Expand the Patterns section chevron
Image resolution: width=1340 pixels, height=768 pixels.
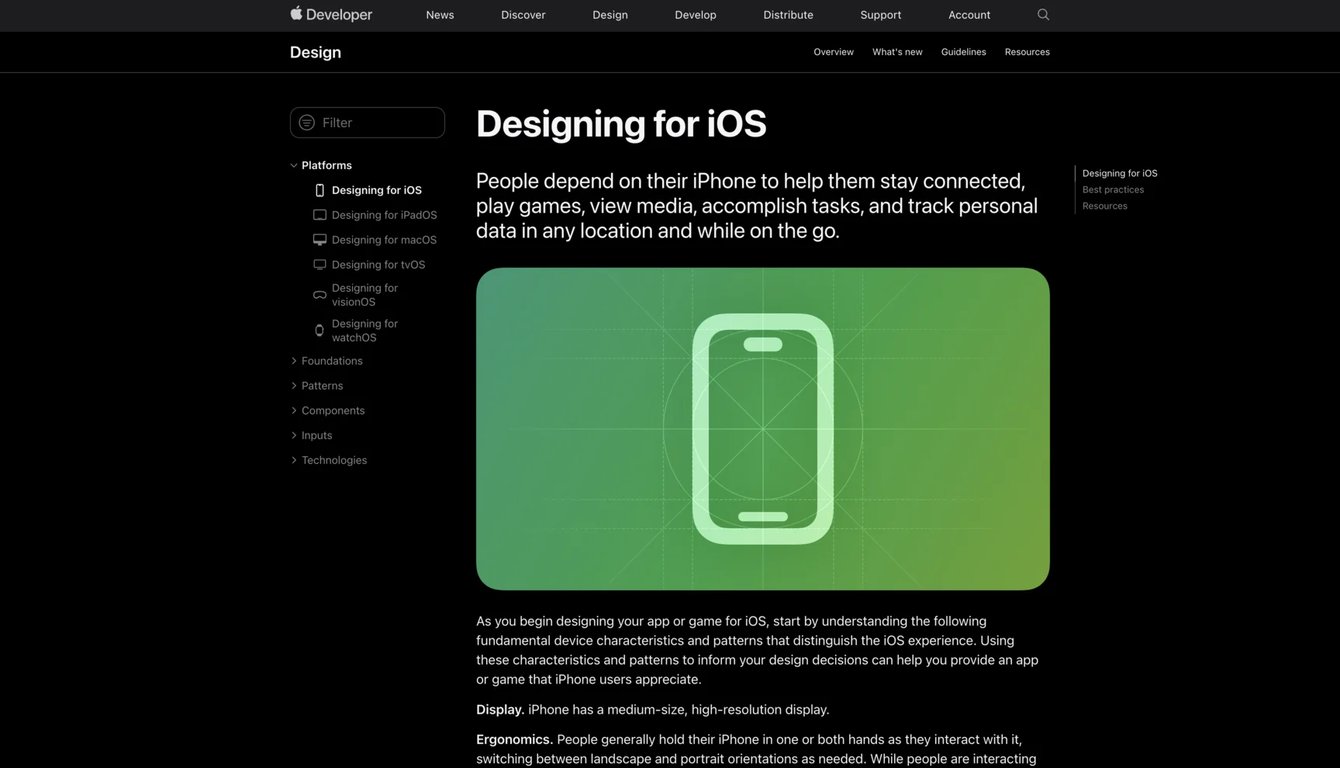click(294, 386)
